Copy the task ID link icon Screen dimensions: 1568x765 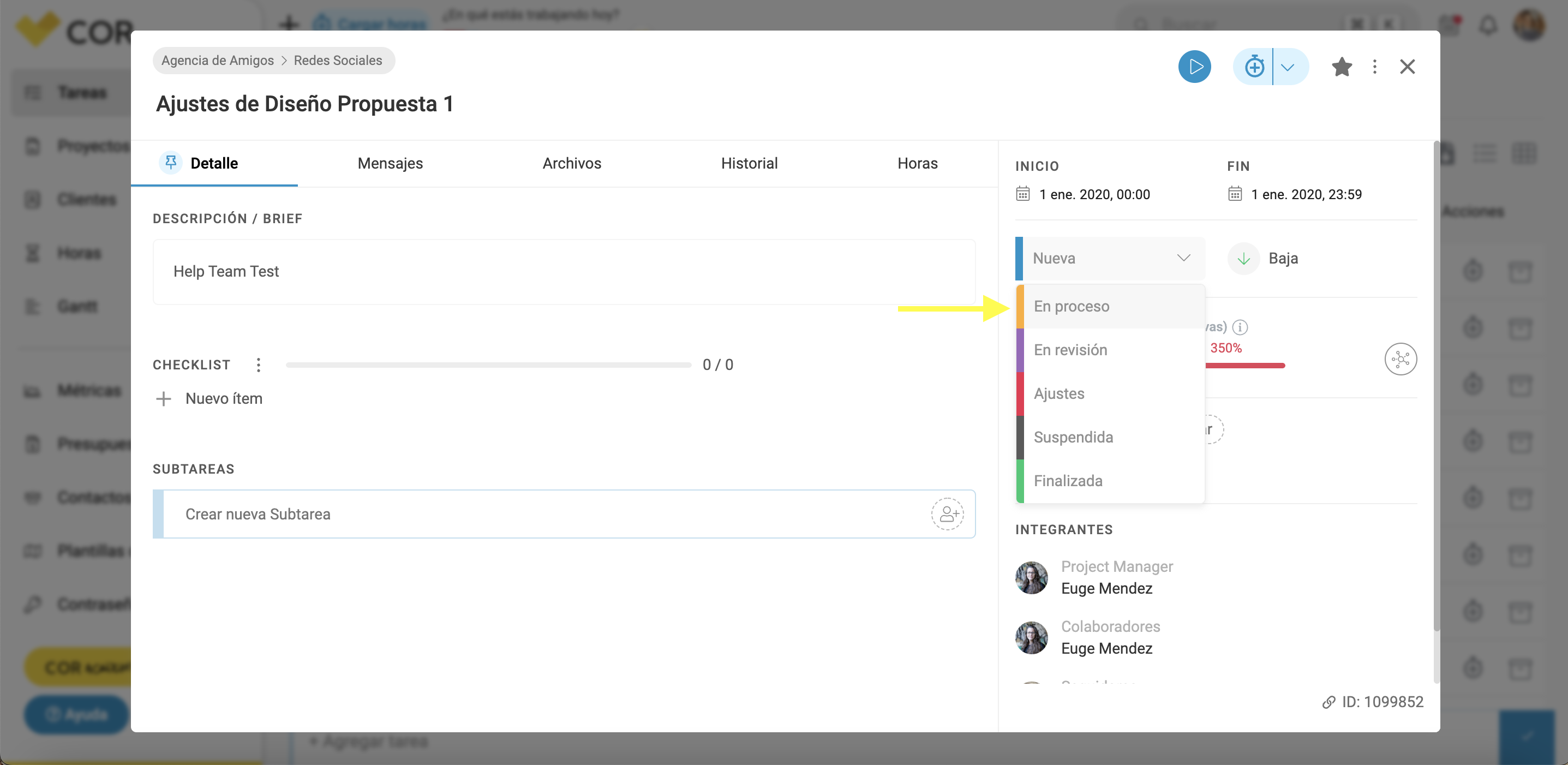click(x=1328, y=702)
